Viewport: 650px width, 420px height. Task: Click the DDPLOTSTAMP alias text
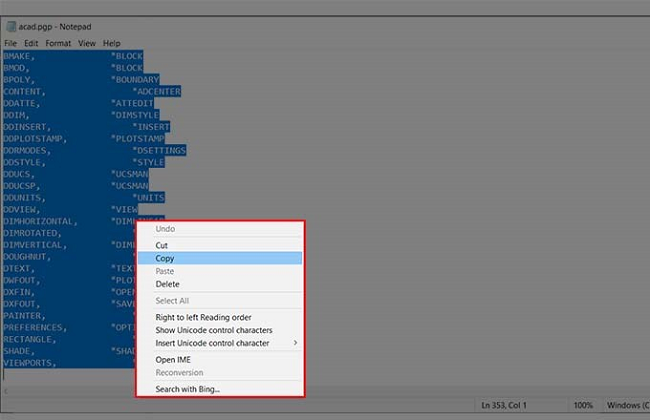[35, 138]
